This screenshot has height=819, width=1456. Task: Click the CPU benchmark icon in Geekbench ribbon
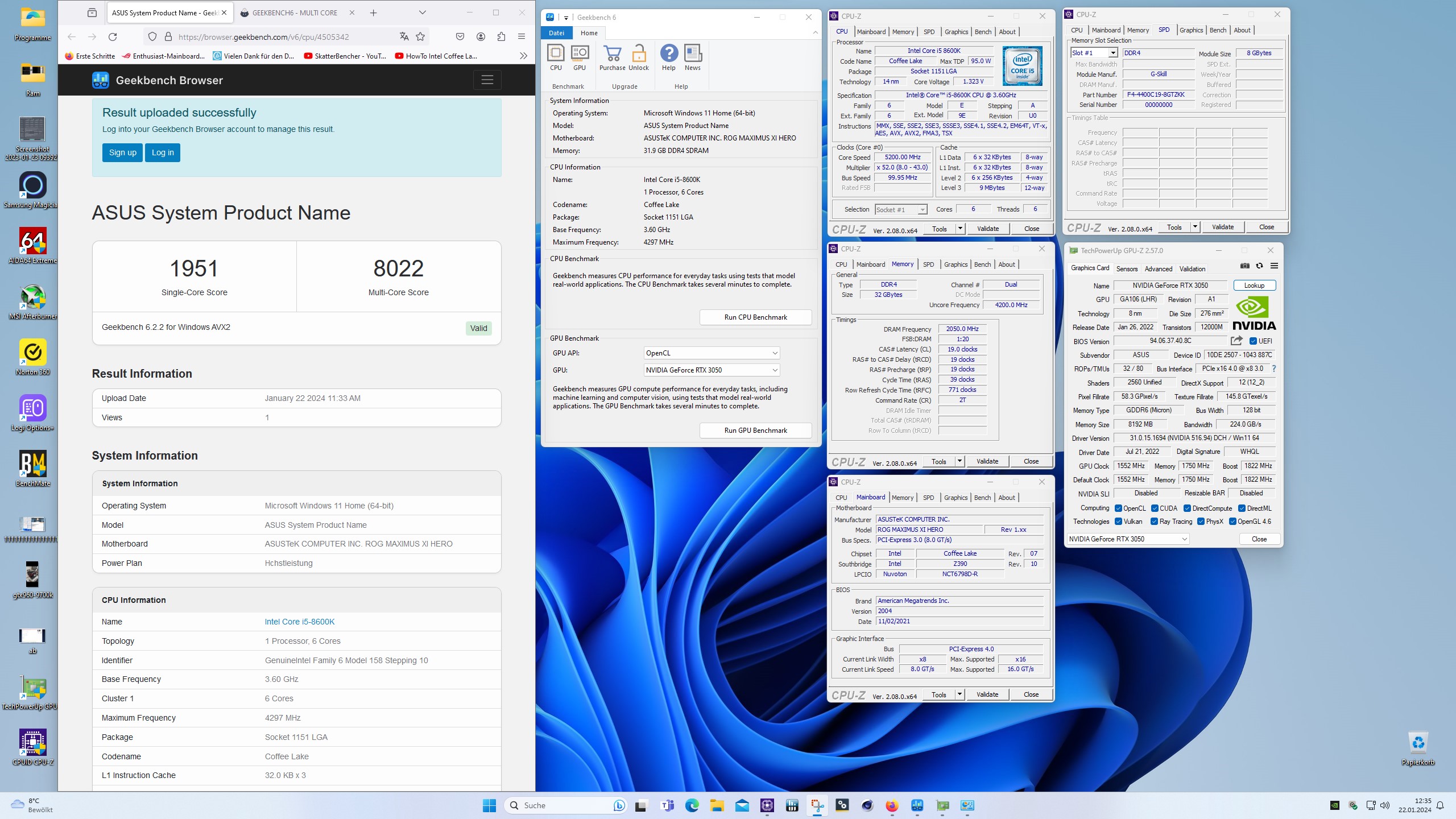[x=556, y=57]
